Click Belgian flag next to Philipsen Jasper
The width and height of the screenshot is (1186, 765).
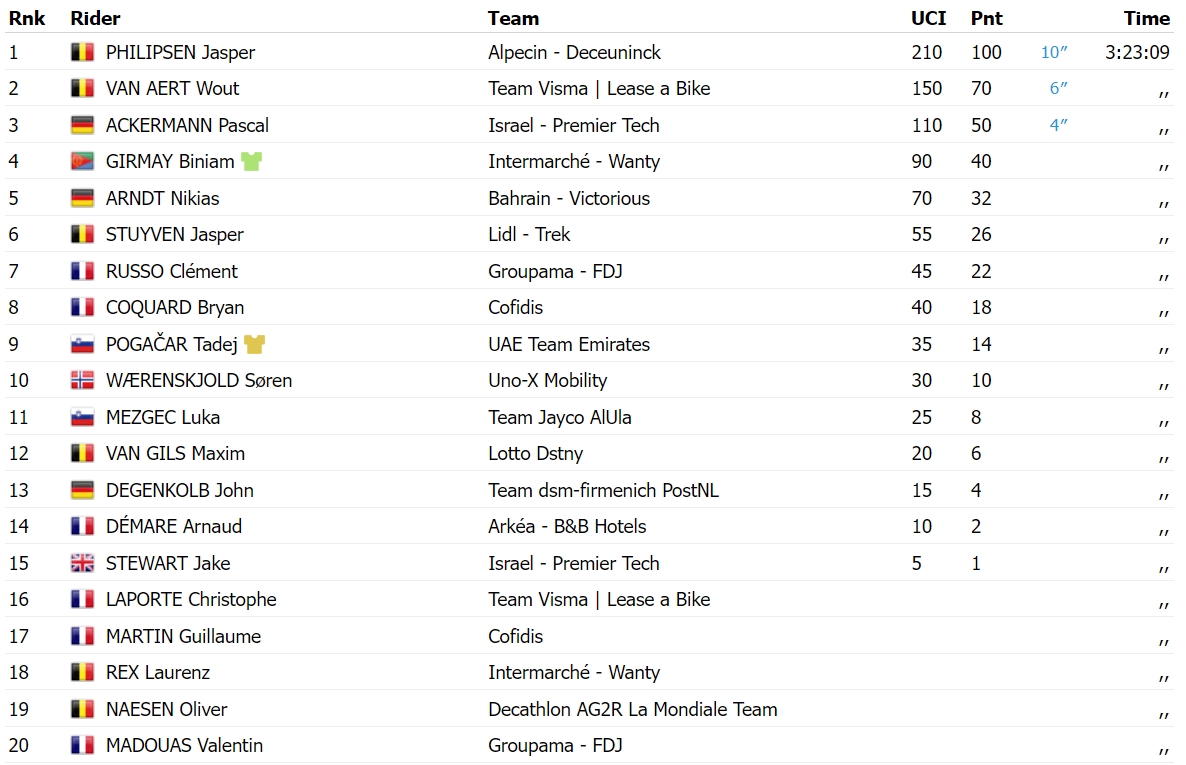(x=82, y=52)
